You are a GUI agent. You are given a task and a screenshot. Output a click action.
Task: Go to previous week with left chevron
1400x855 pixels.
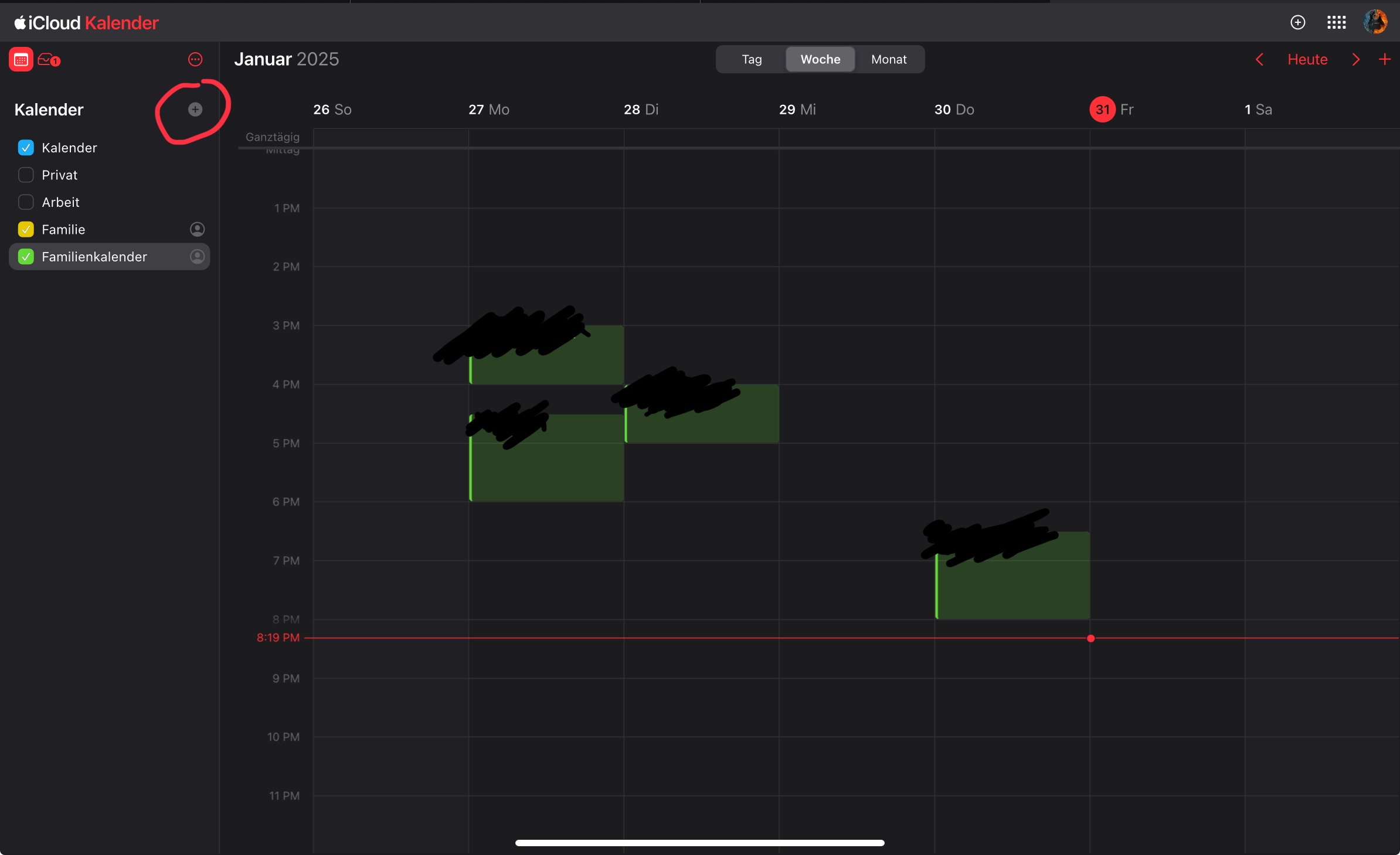[1259, 59]
